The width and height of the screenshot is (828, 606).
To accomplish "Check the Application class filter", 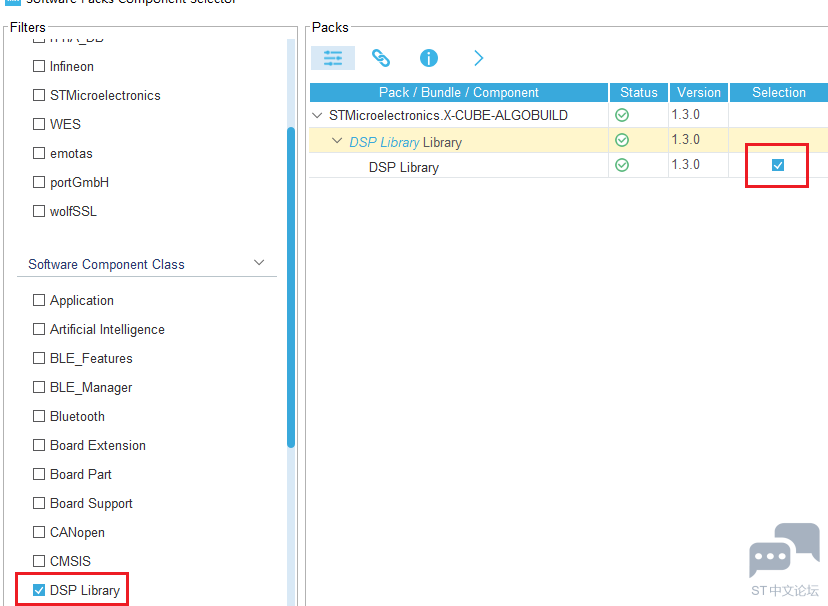I will (39, 300).
